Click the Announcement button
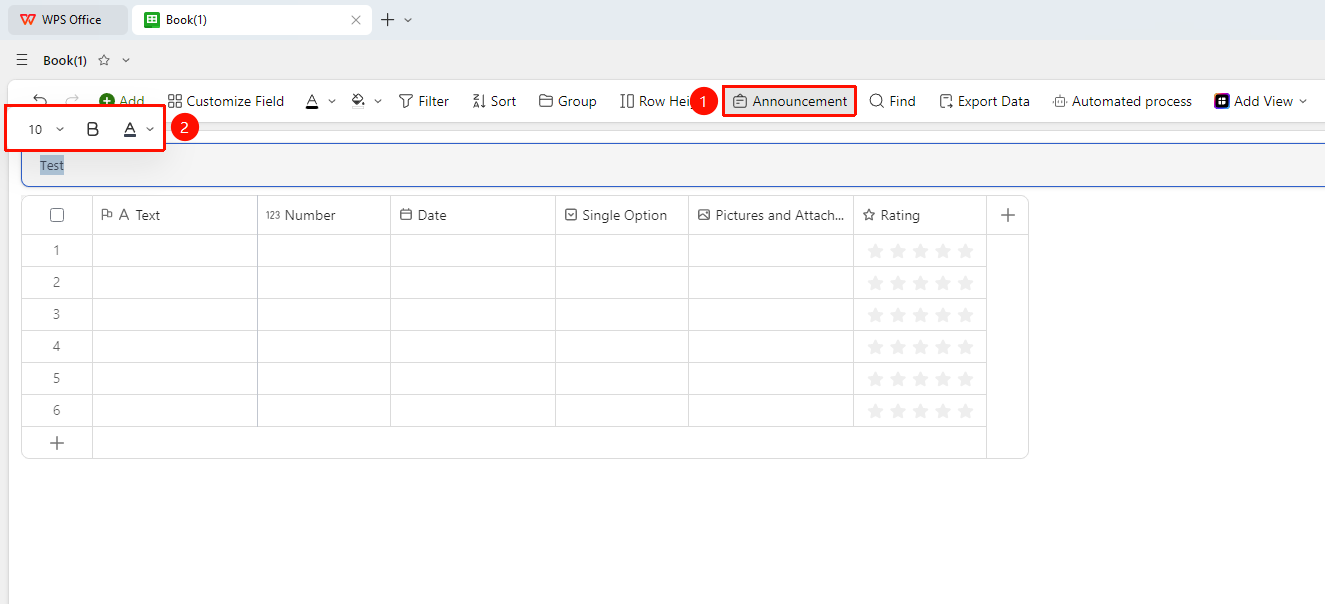The width and height of the screenshot is (1325, 604). [x=789, y=101]
